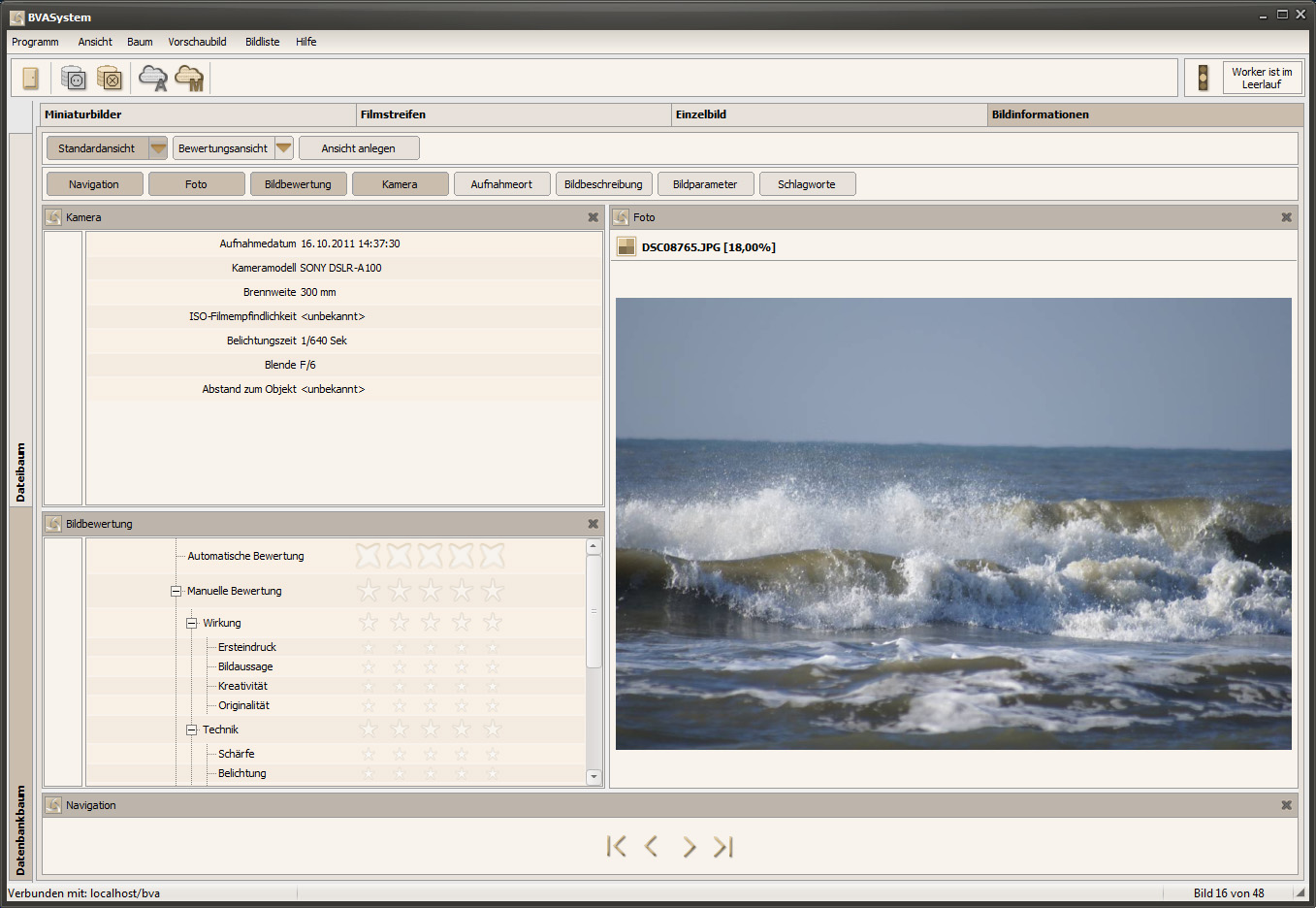Click the cloud icon marked A
The height and width of the screenshot is (908, 1316).
click(153, 78)
